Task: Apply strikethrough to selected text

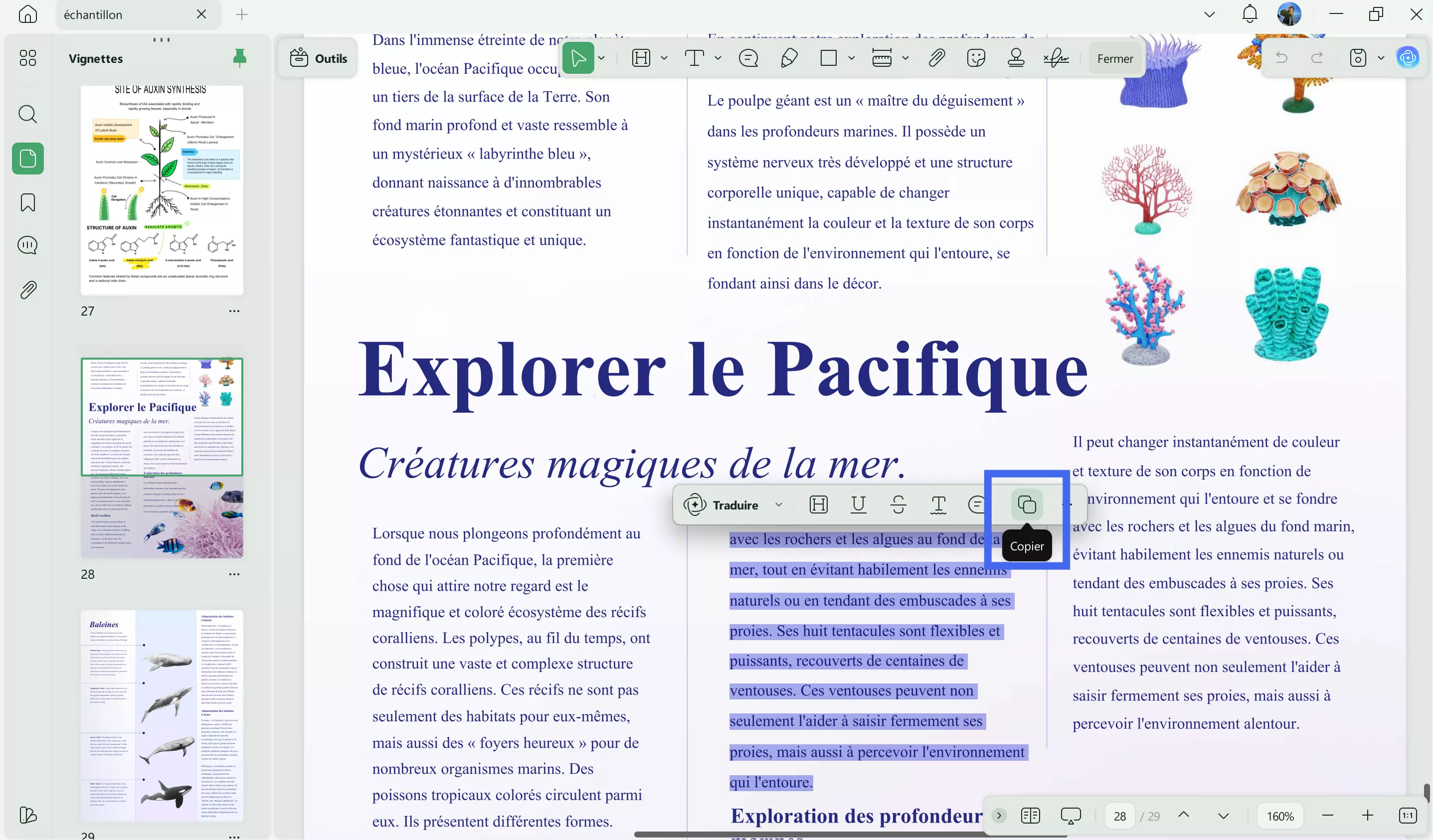Action: (897, 504)
